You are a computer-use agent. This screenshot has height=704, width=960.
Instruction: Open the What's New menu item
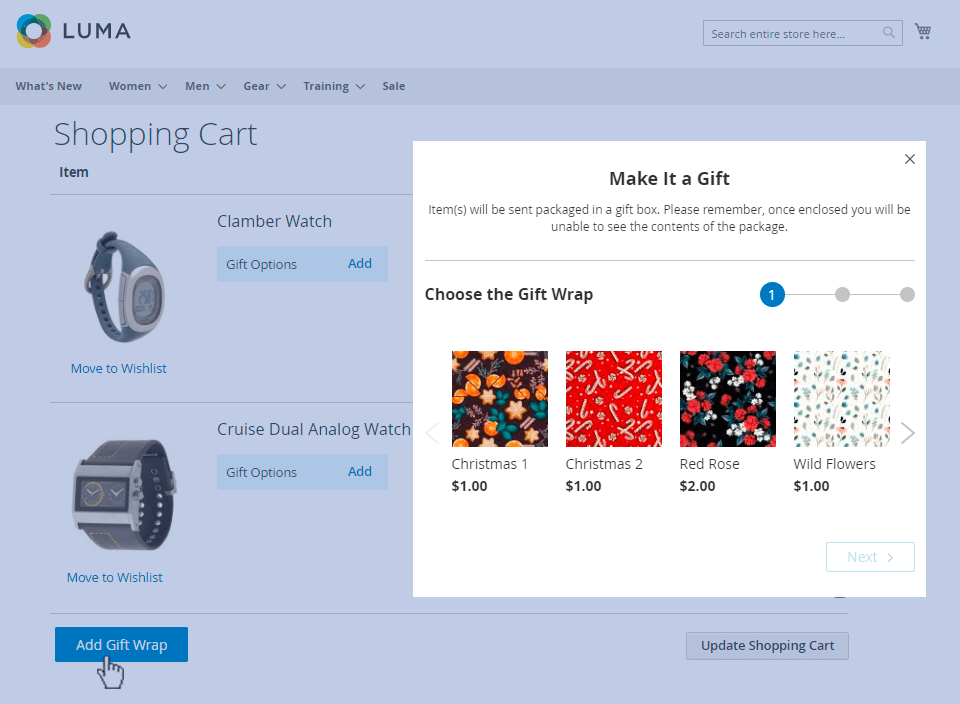pyautogui.click(x=49, y=86)
